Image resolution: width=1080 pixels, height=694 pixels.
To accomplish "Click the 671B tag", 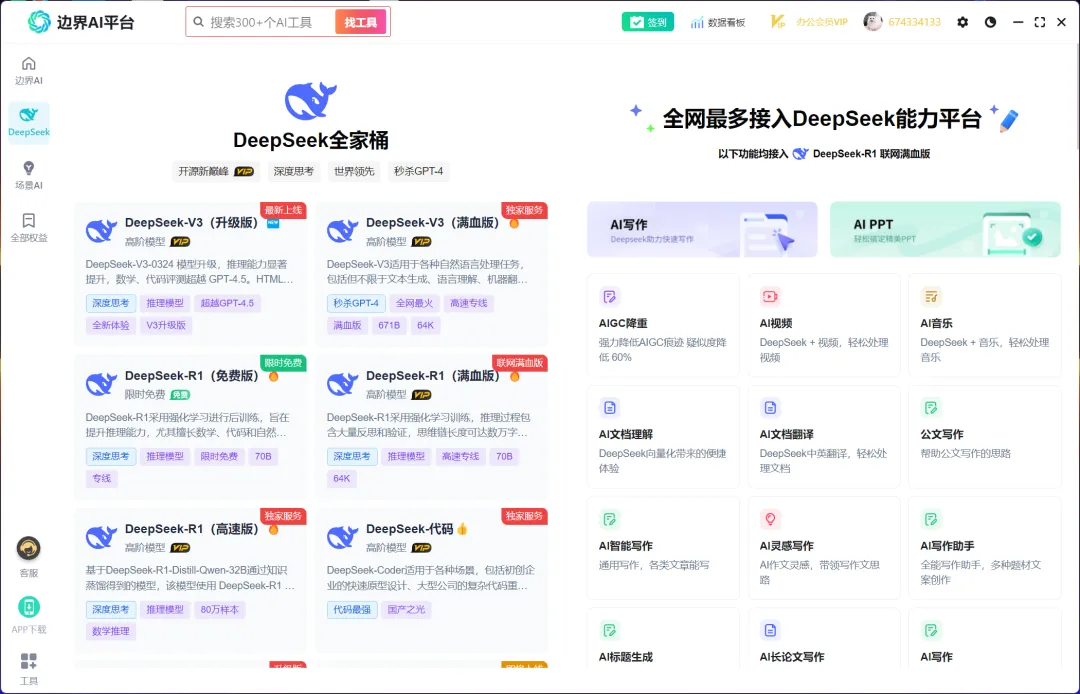I will pos(389,325).
